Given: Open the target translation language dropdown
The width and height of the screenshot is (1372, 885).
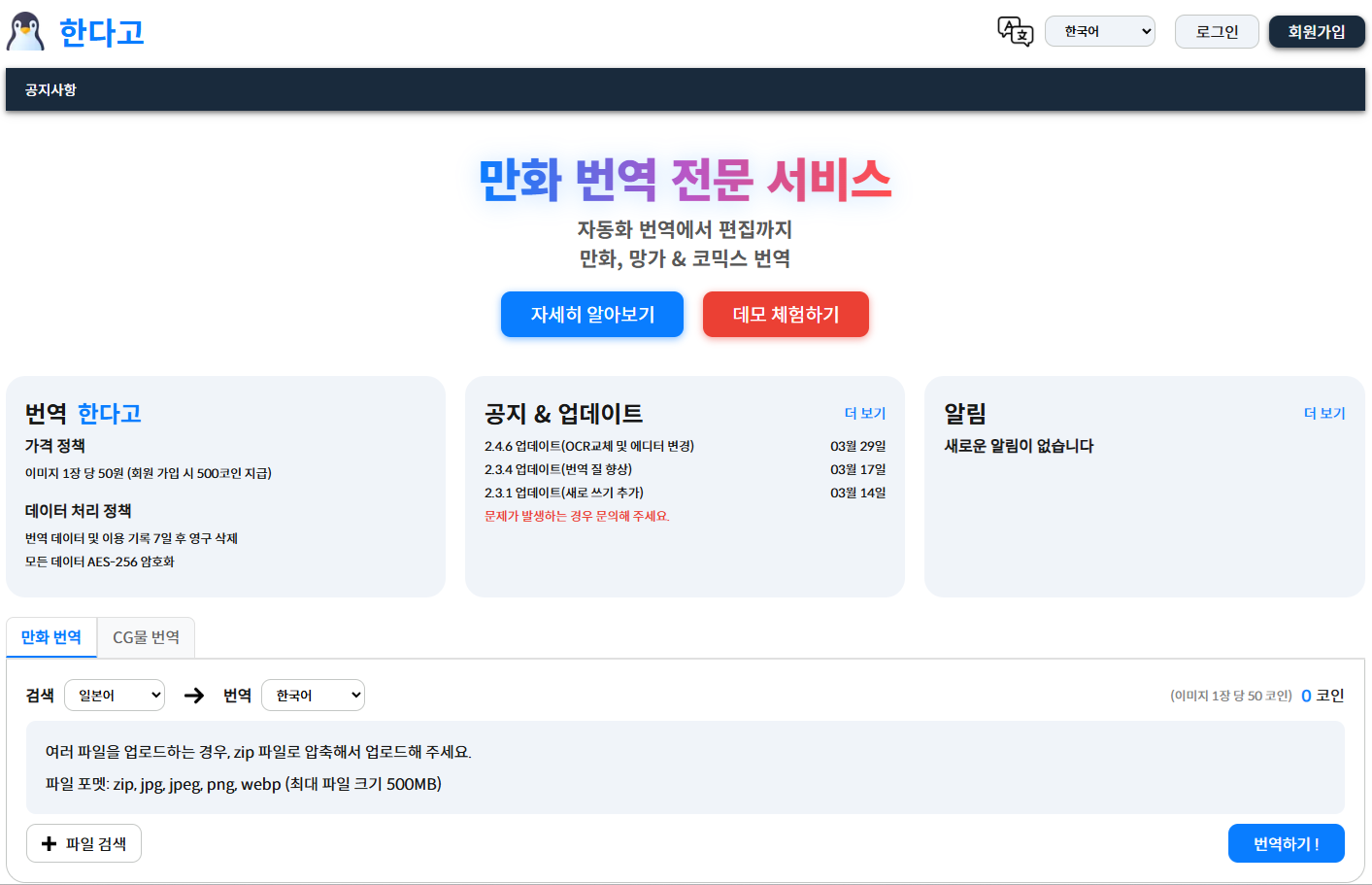Looking at the screenshot, I should pos(313,696).
